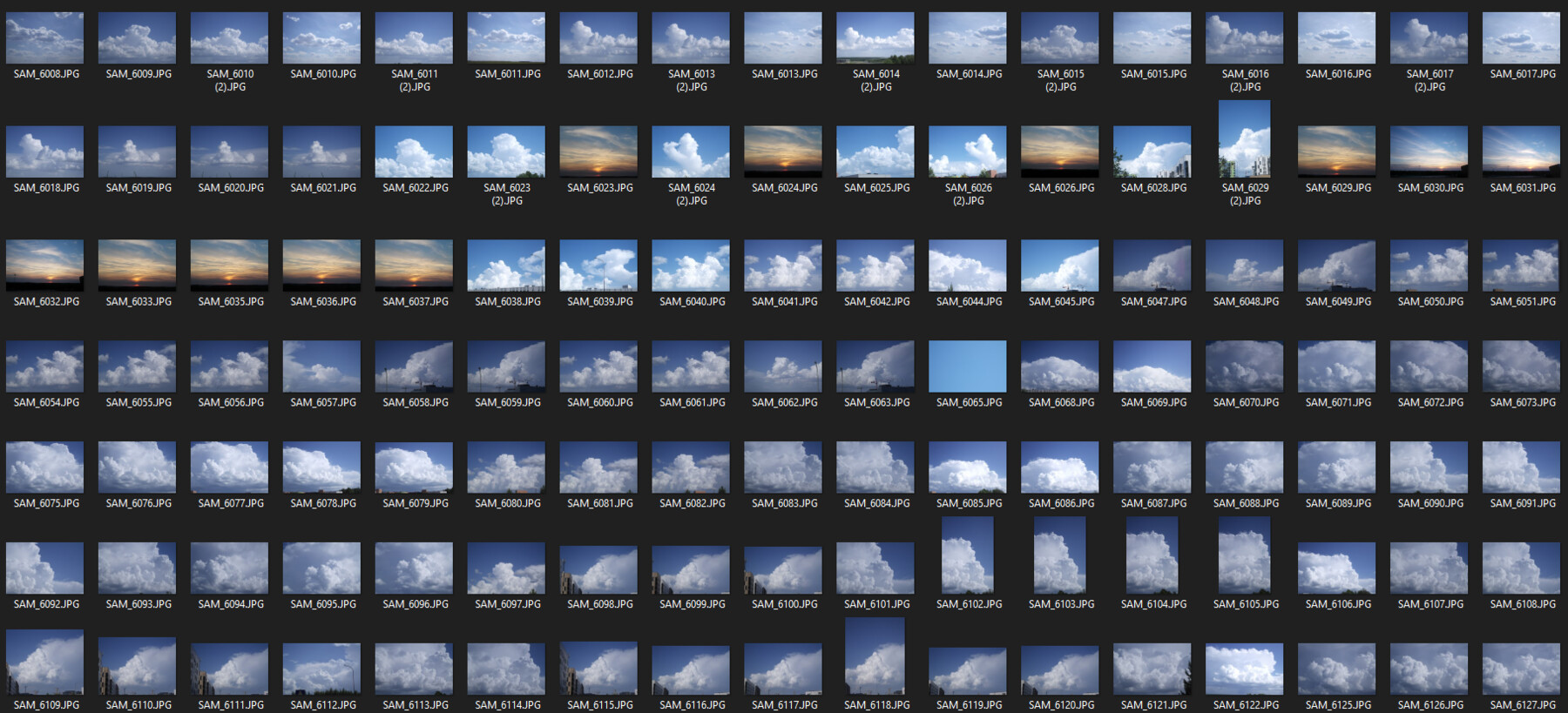Image resolution: width=1568 pixels, height=713 pixels.
Task: Click the file name SAM_6015 (2).JPG
Action: [1061, 81]
